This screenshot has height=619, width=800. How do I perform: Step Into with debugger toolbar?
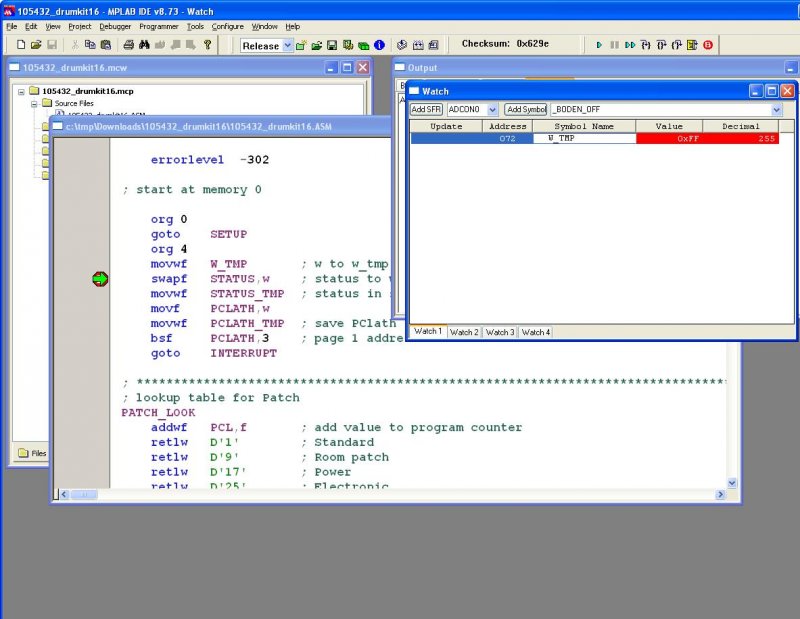pyautogui.click(x=646, y=45)
